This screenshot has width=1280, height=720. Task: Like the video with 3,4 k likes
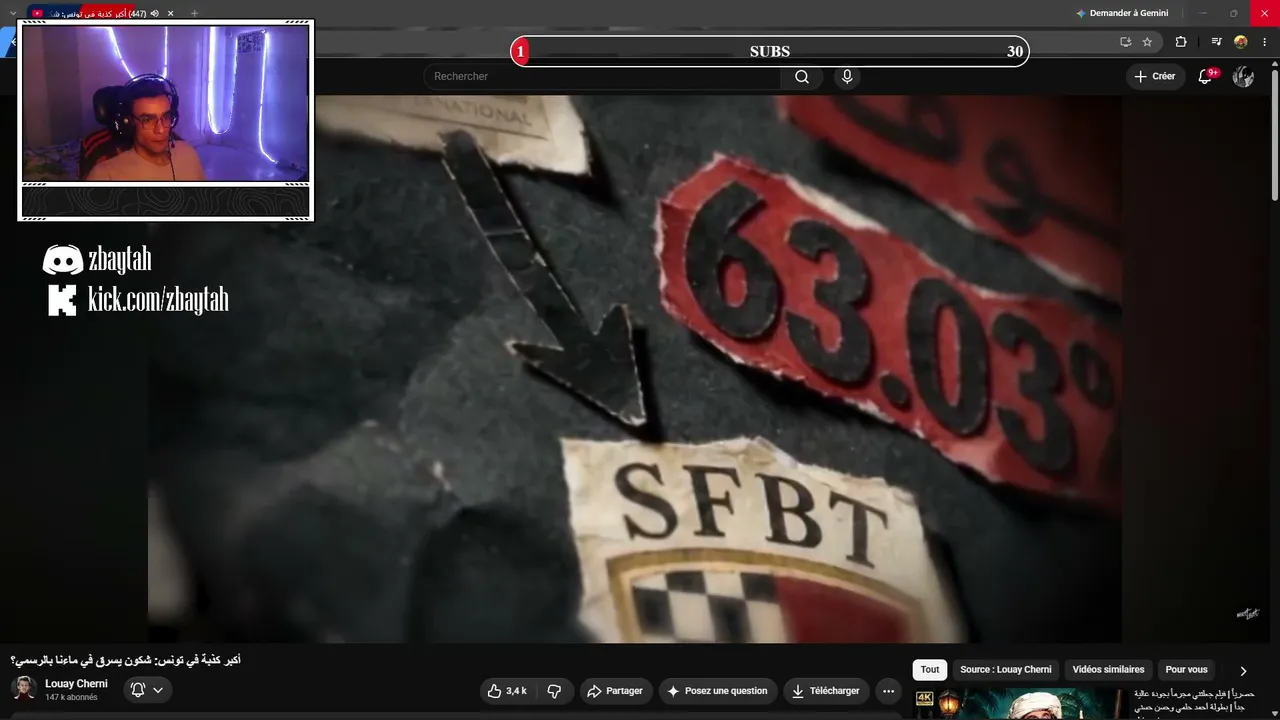507,691
